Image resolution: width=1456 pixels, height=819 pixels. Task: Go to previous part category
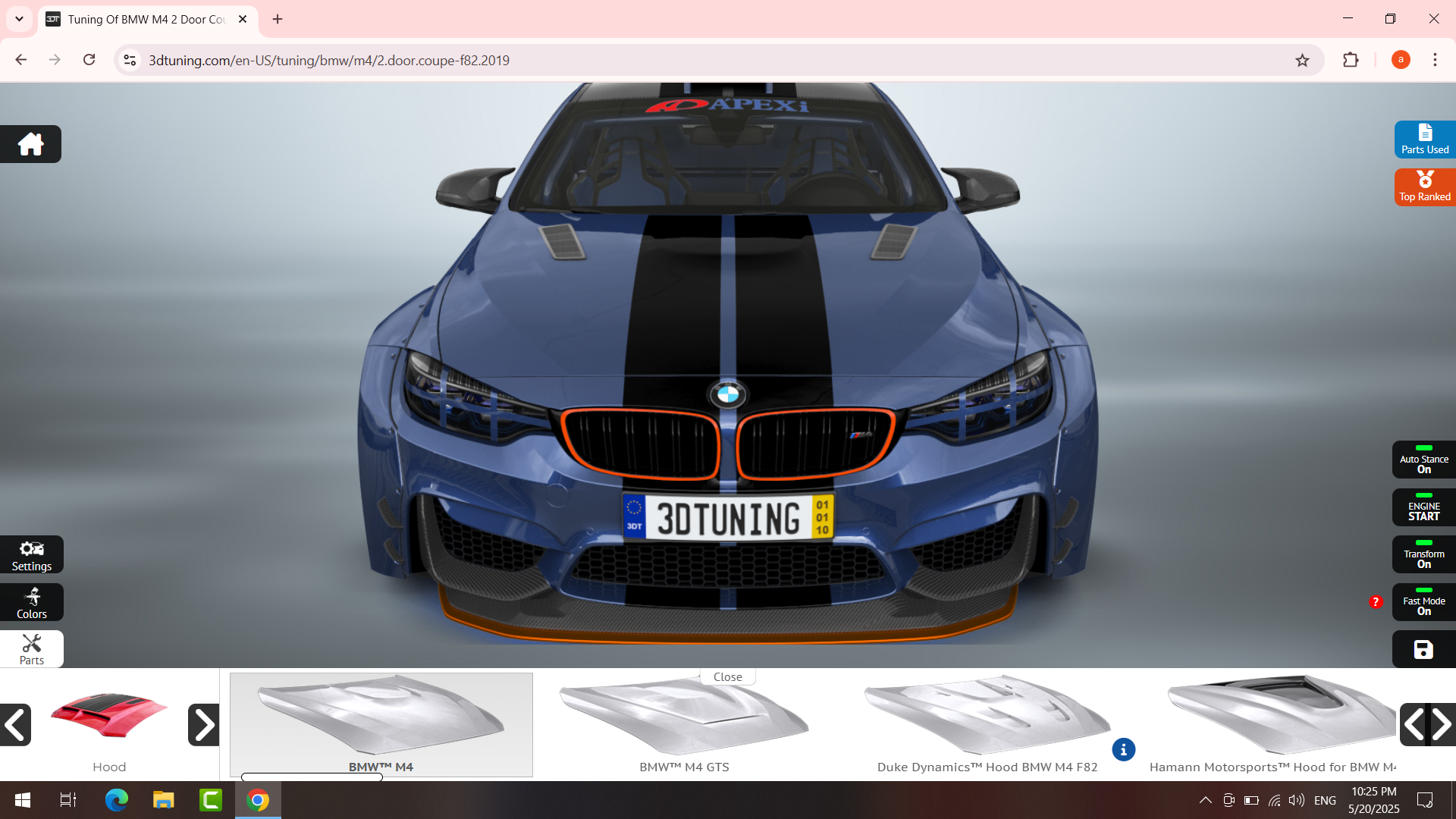click(x=15, y=725)
